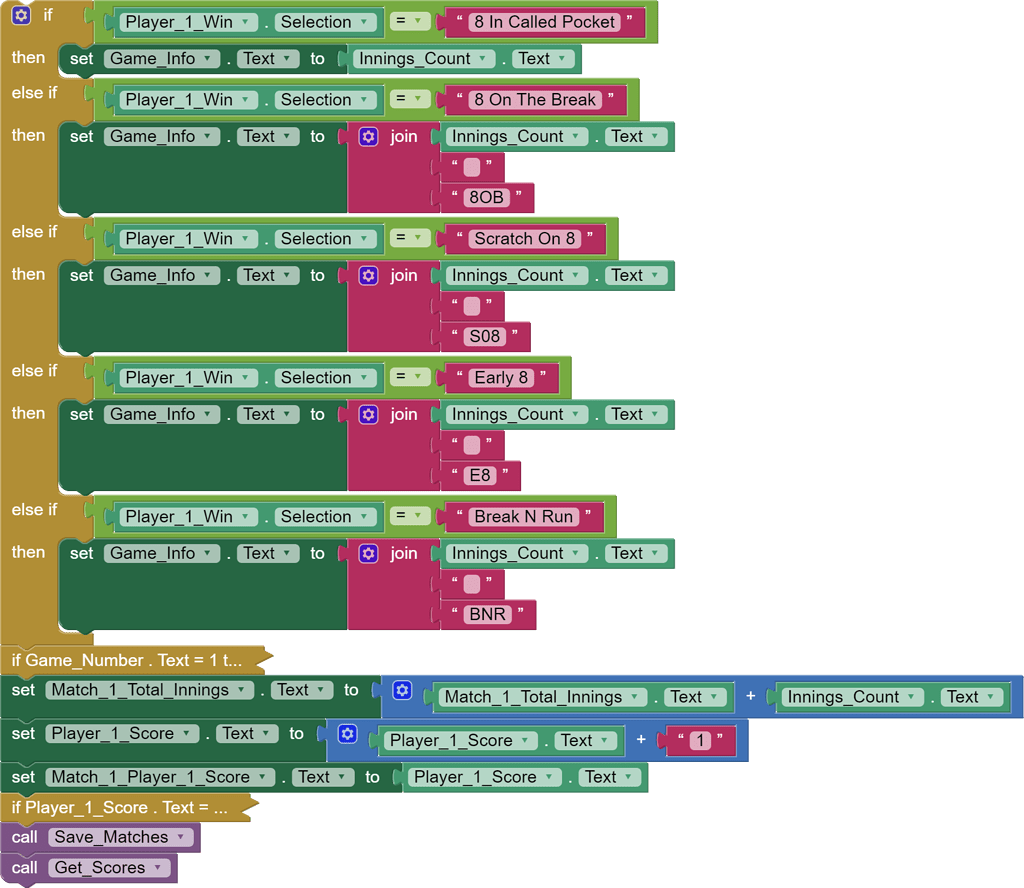Viewport: 1024px width, 888px height.
Task: Select the number "1" block
Action: tap(700, 740)
